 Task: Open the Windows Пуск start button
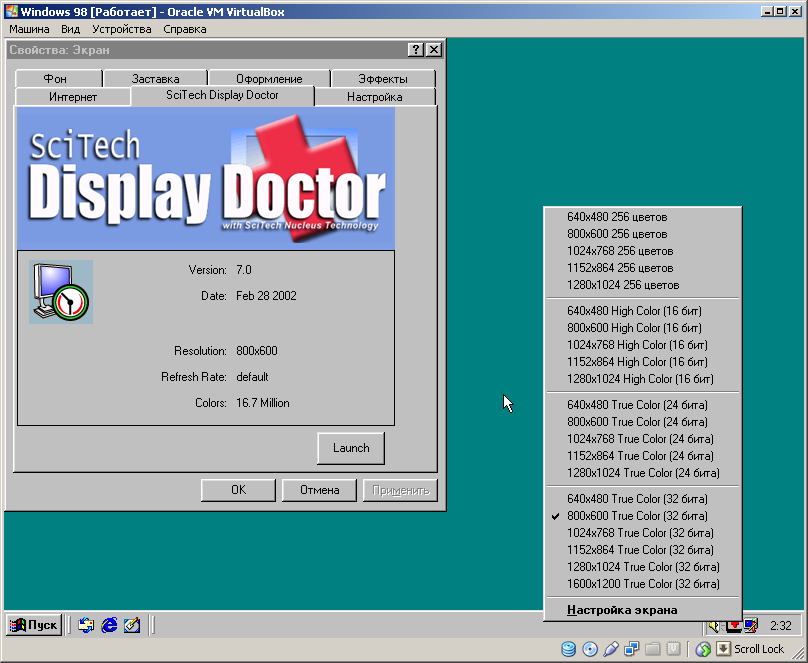pyautogui.click(x=34, y=625)
